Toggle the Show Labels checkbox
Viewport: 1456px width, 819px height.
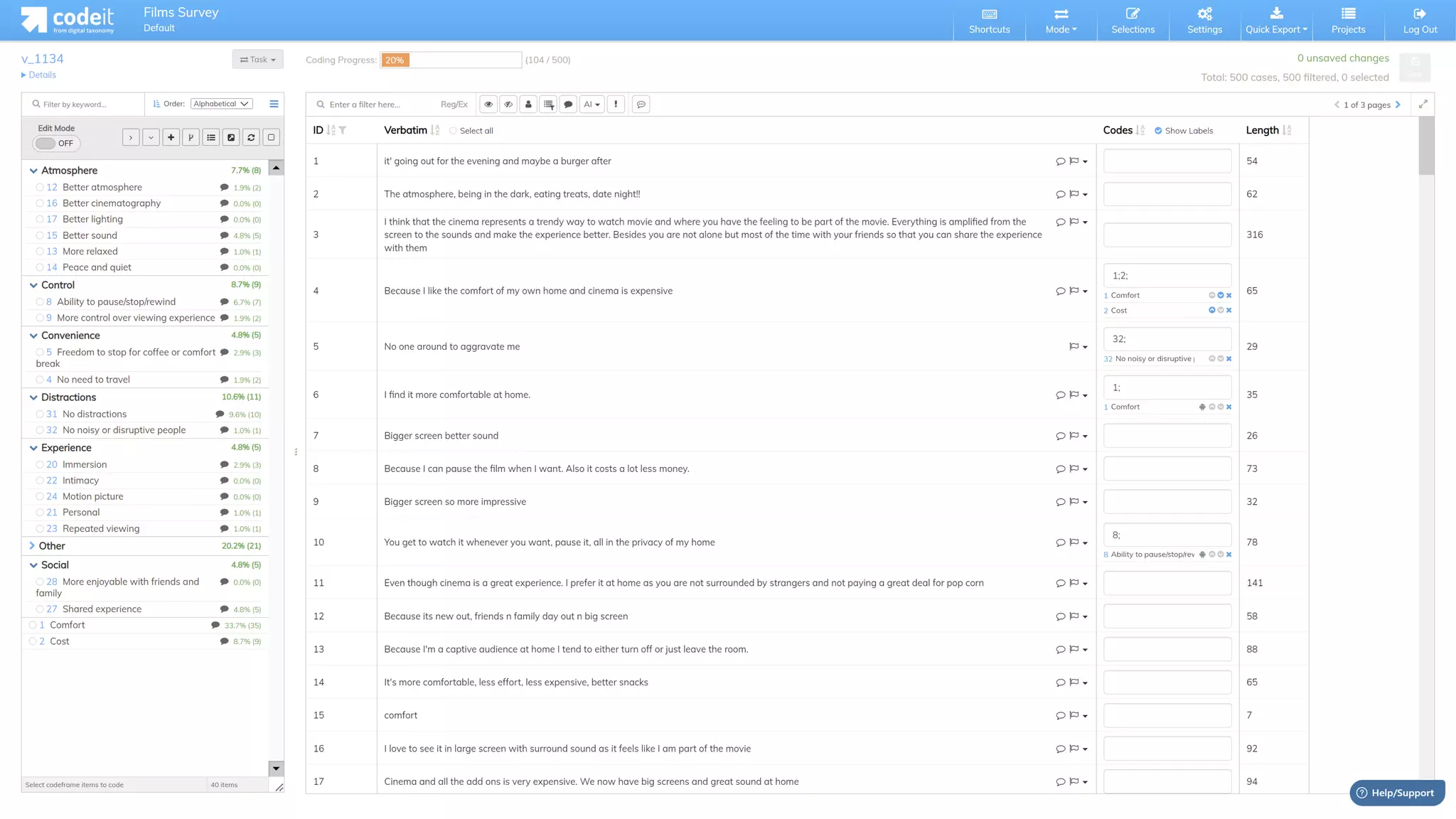click(1158, 131)
